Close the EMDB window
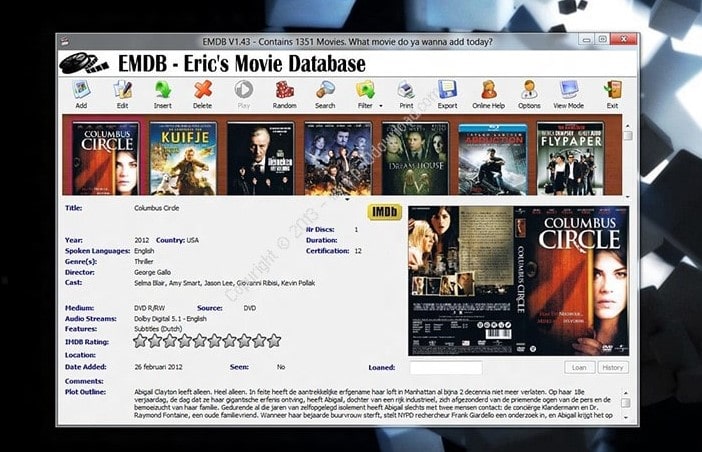The image size is (702, 452). [x=623, y=39]
